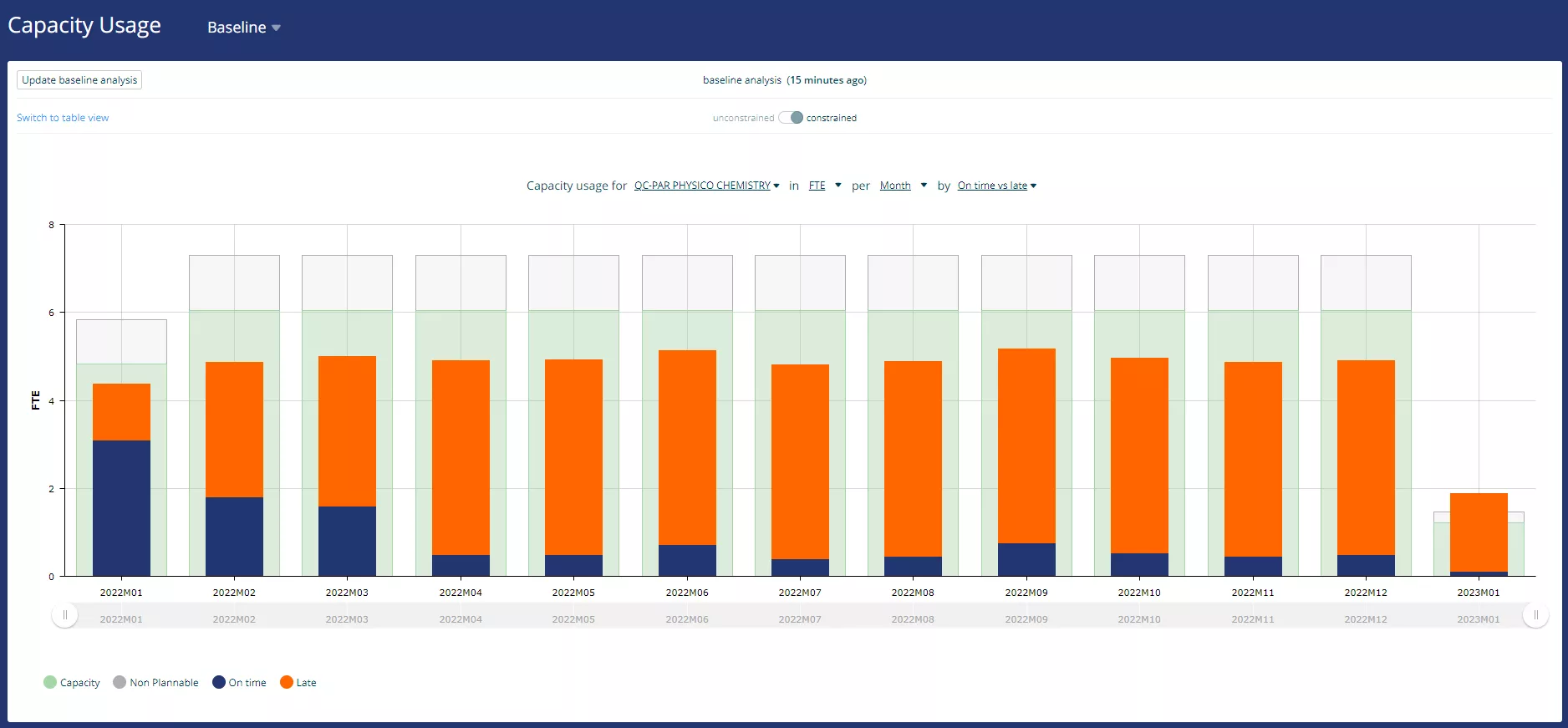Click the Capacity Usage page title
Viewport: 1568px width, 728px height.
click(x=84, y=26)
